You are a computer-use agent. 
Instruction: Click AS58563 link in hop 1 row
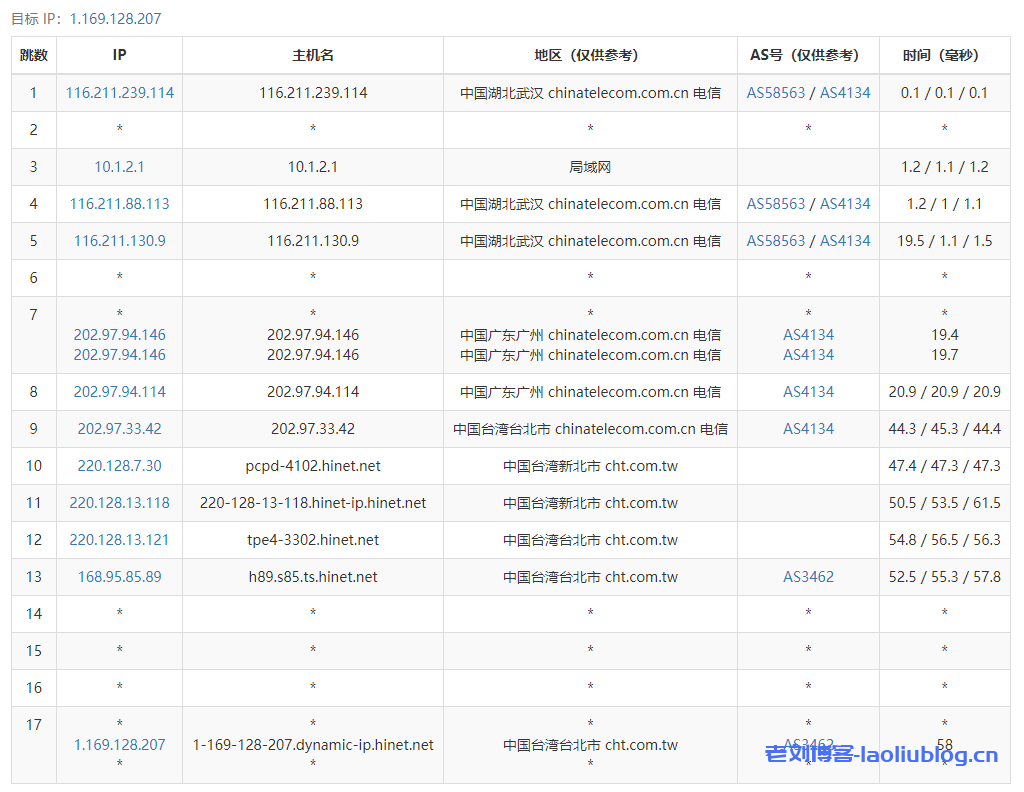coord(780,92)
